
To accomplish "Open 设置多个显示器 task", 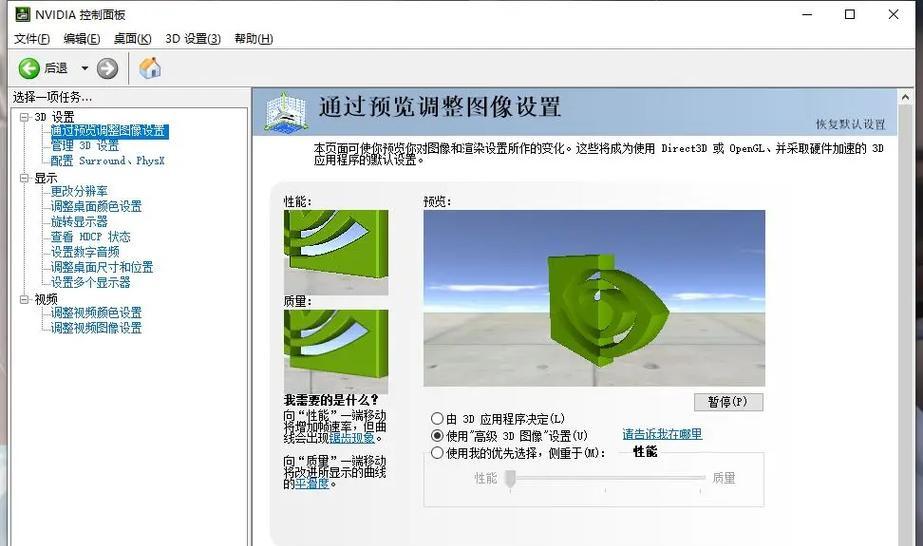I will point(91,282).
